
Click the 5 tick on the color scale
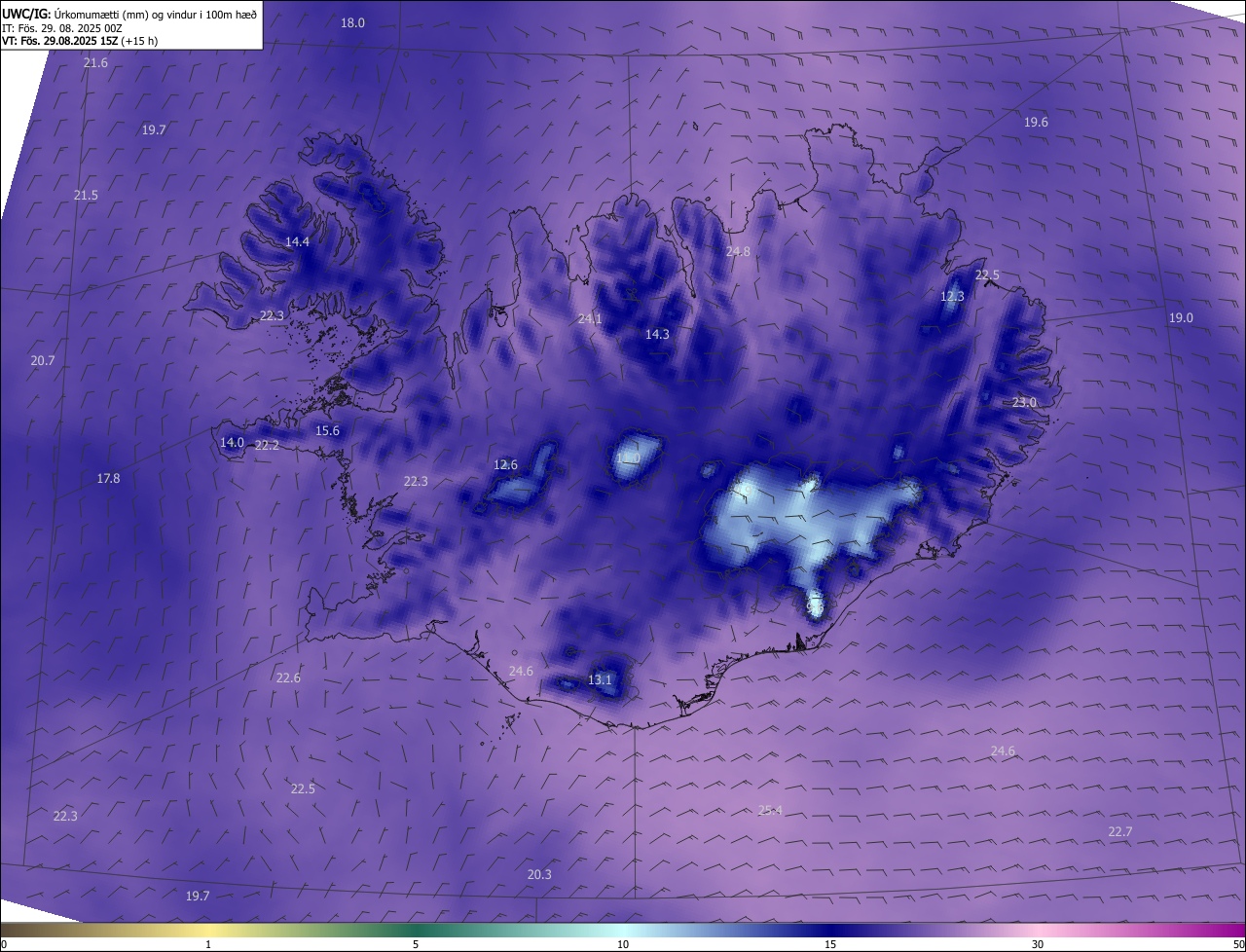click(x=416, y=944)
